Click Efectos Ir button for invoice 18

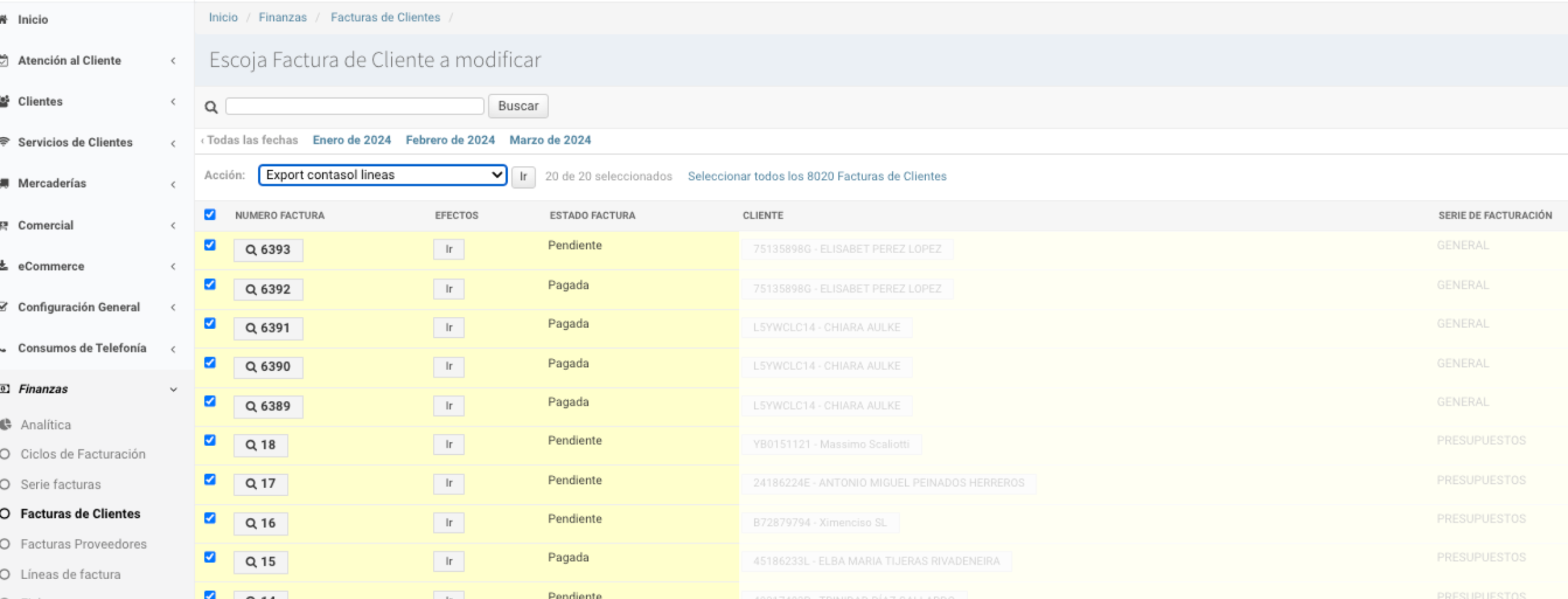[449, 444]
